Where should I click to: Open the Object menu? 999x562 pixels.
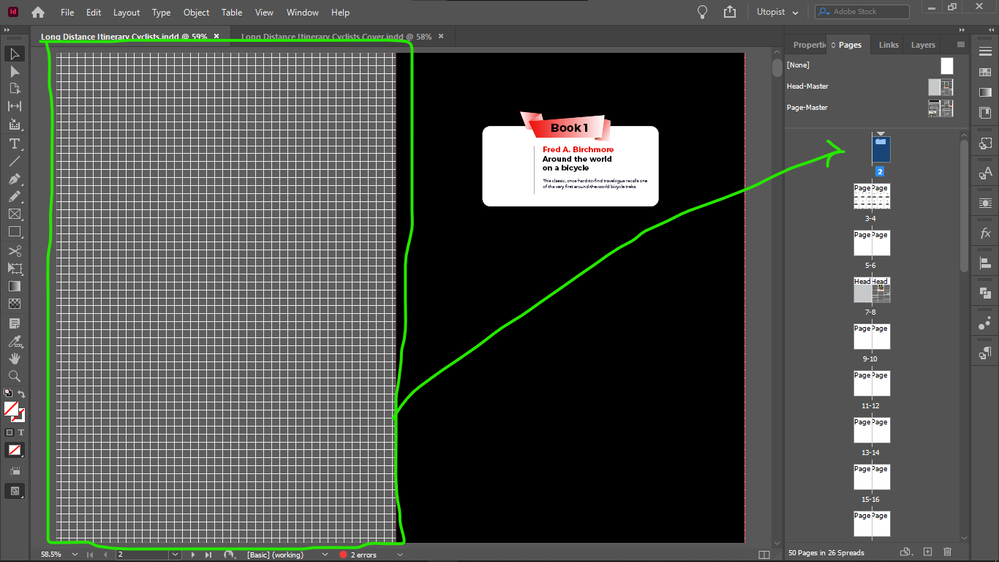[x=196, y=12]
